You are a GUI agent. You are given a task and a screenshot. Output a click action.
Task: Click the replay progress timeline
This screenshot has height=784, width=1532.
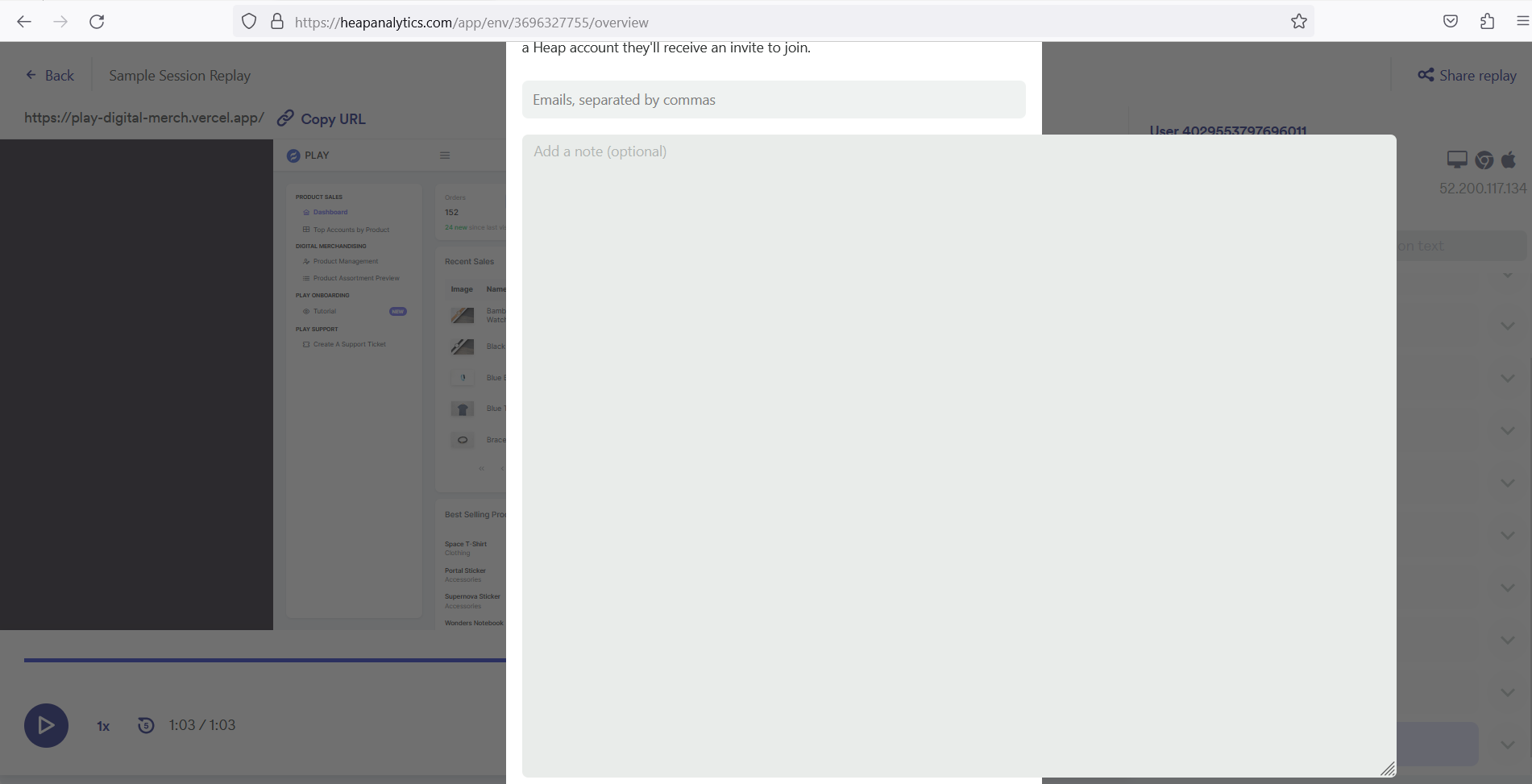click(x=265, y=660)
